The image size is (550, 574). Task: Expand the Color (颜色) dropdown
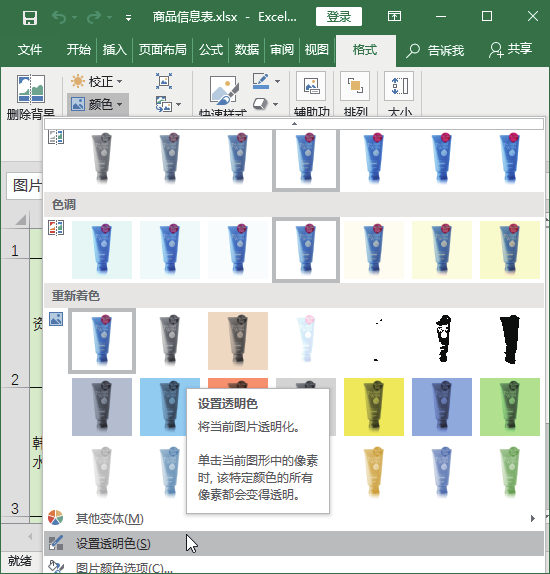(97, 104)
